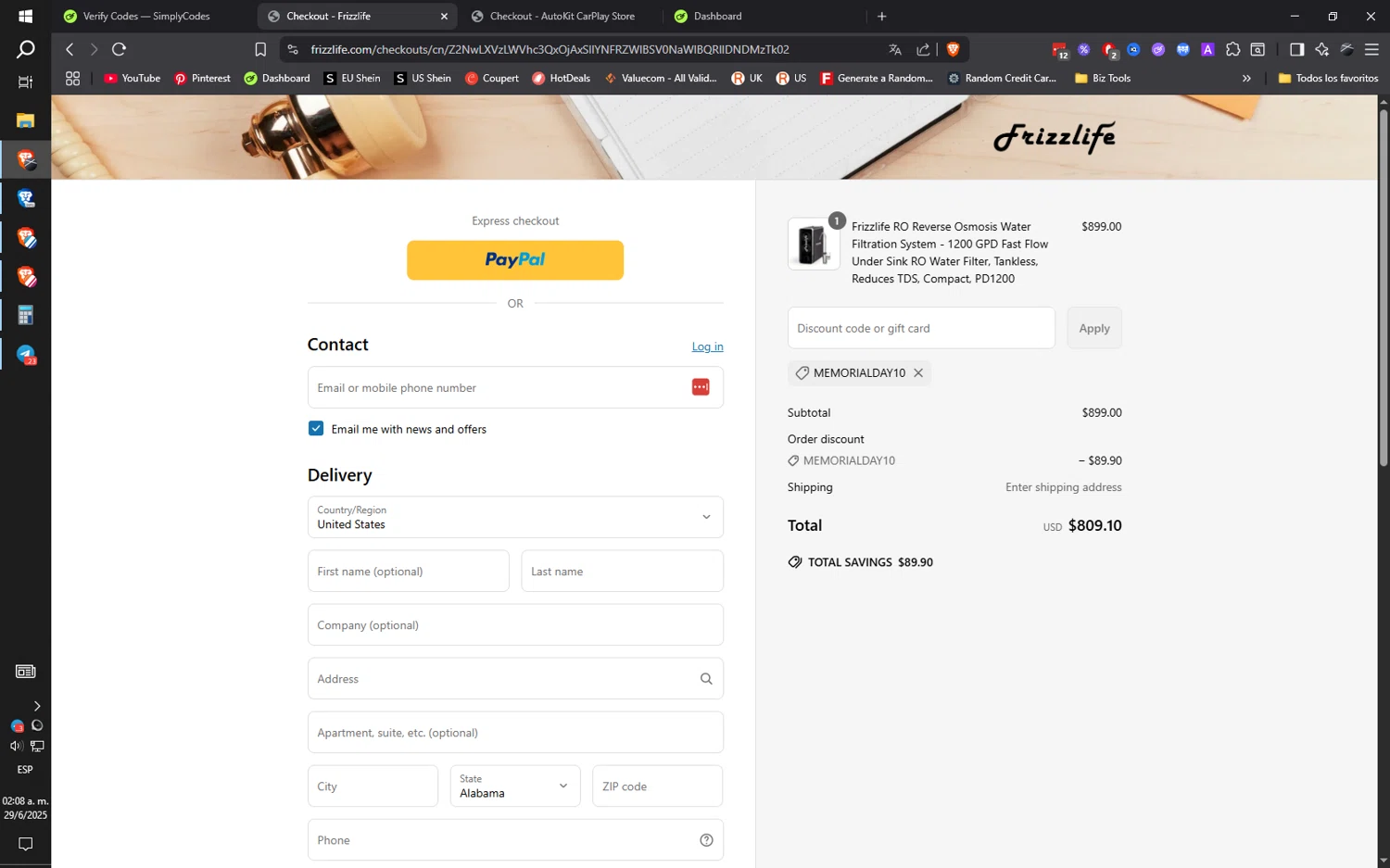Switch to Checkout - AutoKit CarPlay Store tab
Screen dimensions: 1390x868
562,16
